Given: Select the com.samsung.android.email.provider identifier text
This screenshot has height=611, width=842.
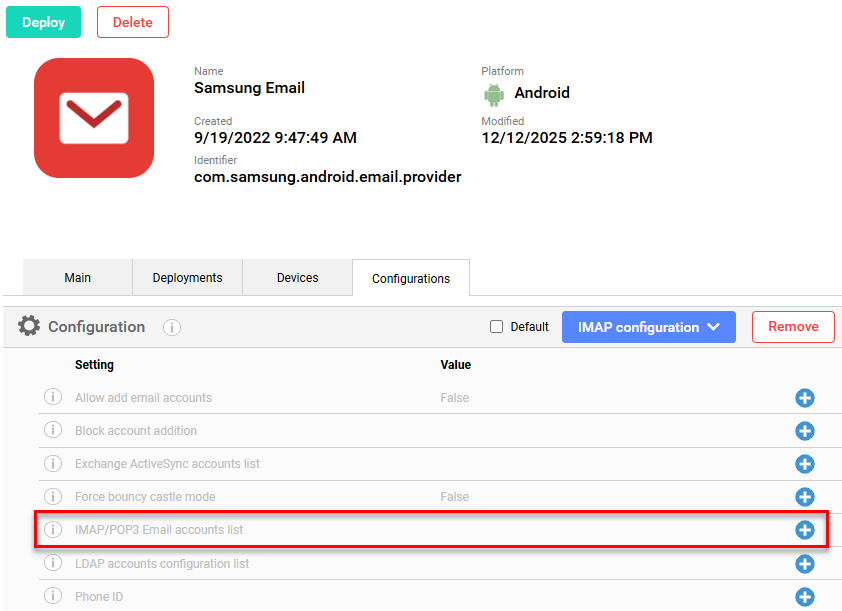Looking at the screenshot, I should pos(330,175).
